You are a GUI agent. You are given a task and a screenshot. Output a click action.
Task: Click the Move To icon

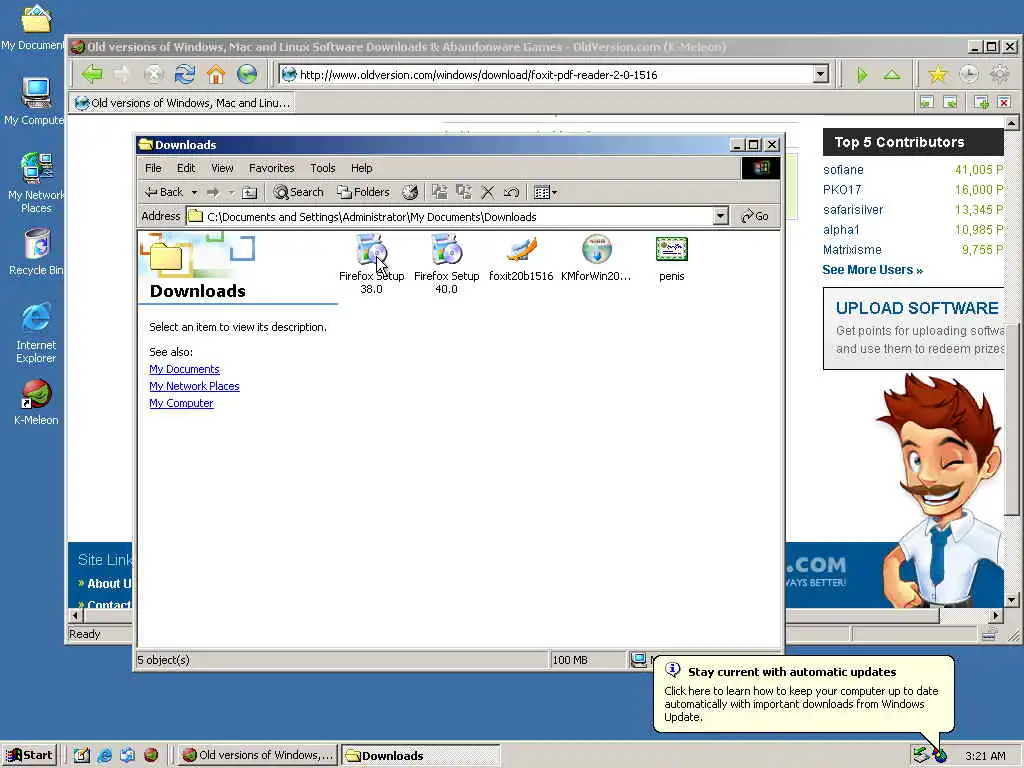pyautogui.click(x=440, y=192)
